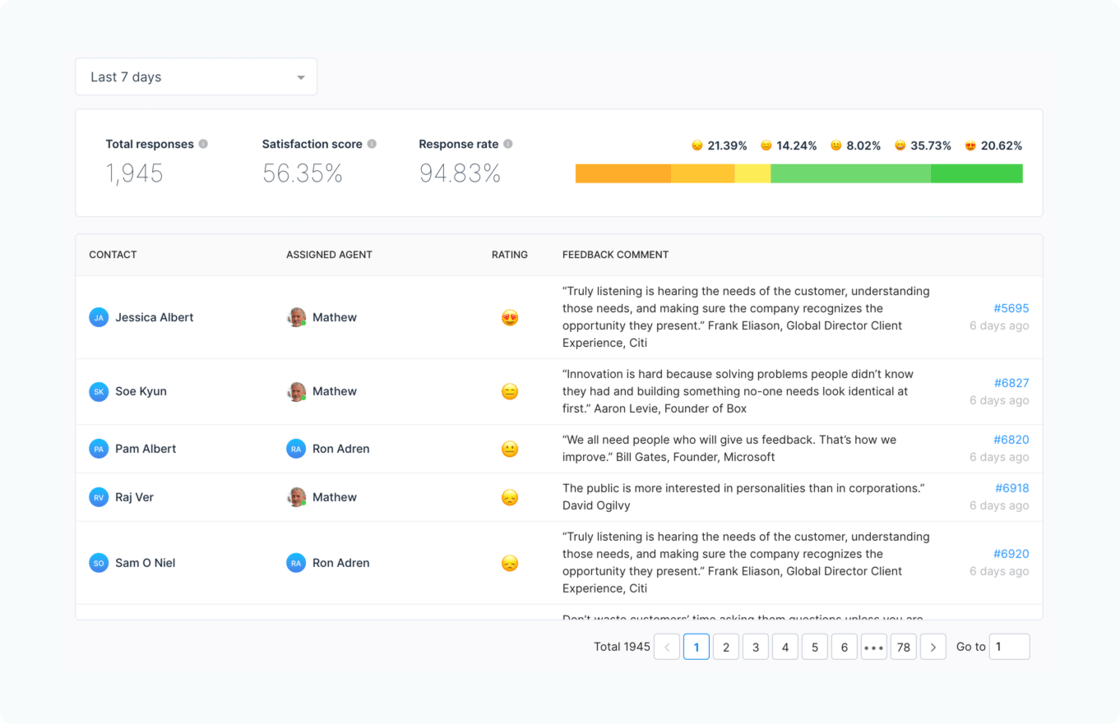
Task: Click the dark green segment of the rating bar
Action: click(976, 174)
